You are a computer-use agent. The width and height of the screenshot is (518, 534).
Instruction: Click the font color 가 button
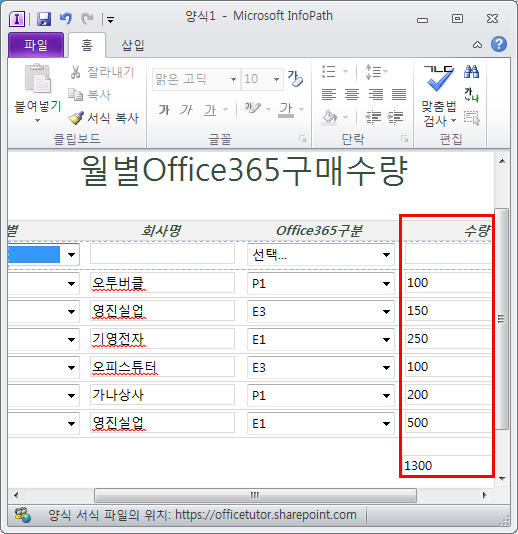286,109
